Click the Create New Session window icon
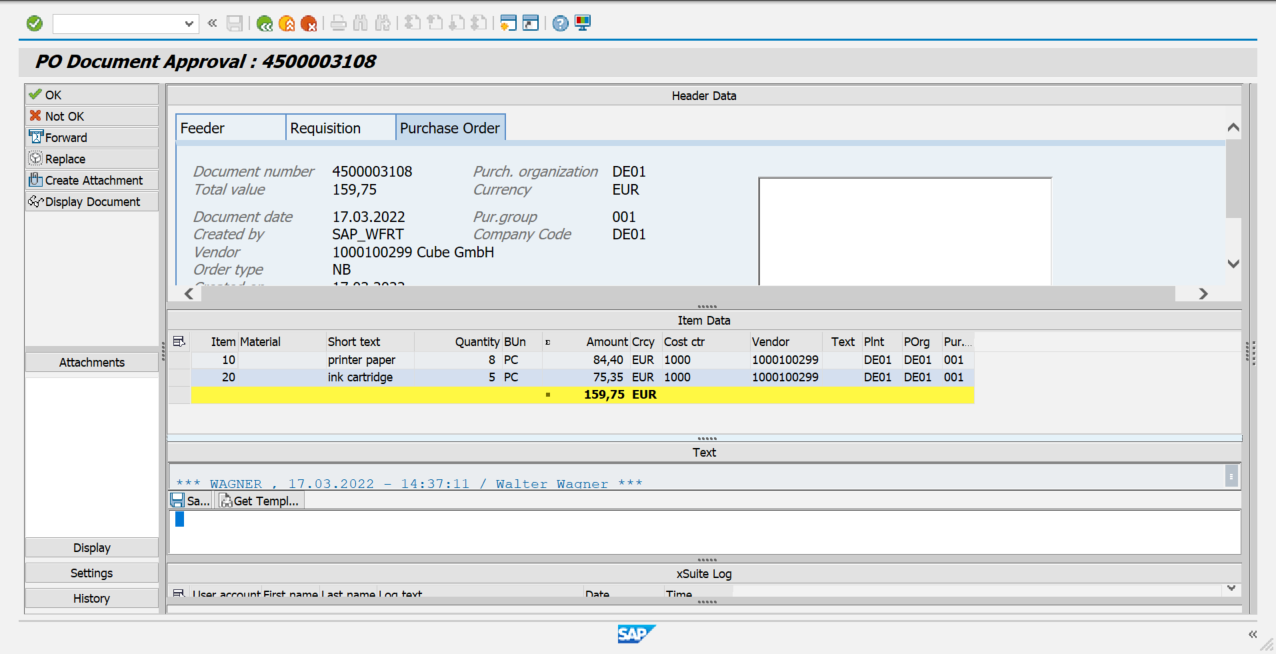 coord(508,23)
